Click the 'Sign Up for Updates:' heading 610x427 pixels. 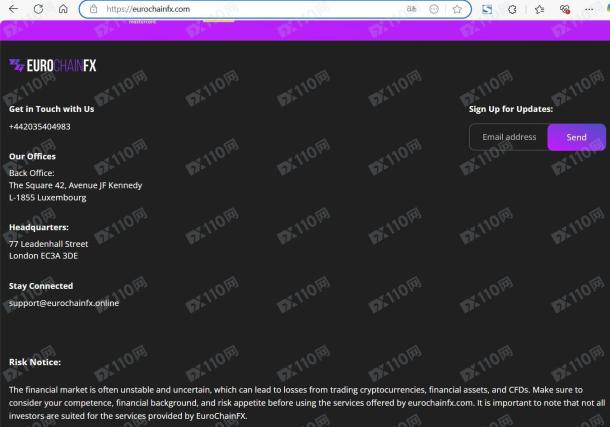pos(511,109)
